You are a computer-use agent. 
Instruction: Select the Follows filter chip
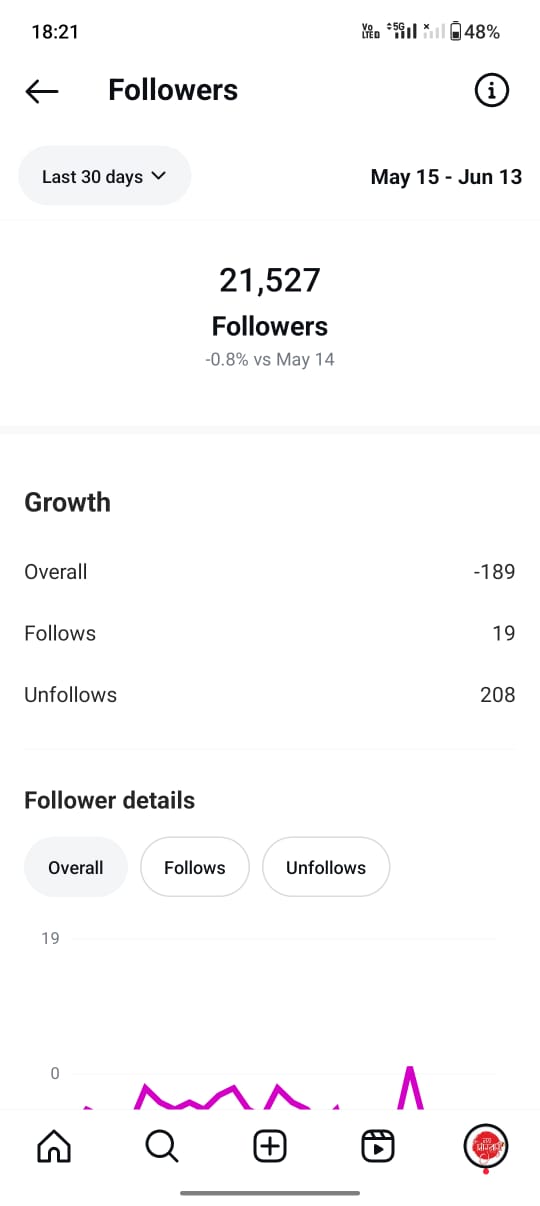click(x=194, y=868)
